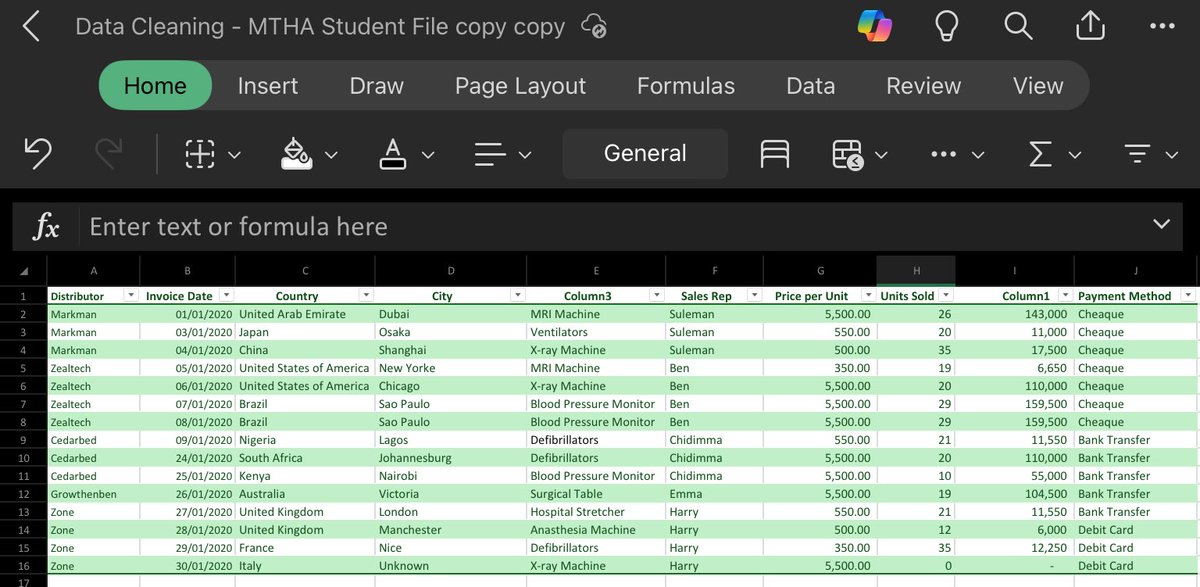The height and width of the screenshot is (587, 1200).
Task: Select the Surgical Table cell
Action: [x=596, y=494]
